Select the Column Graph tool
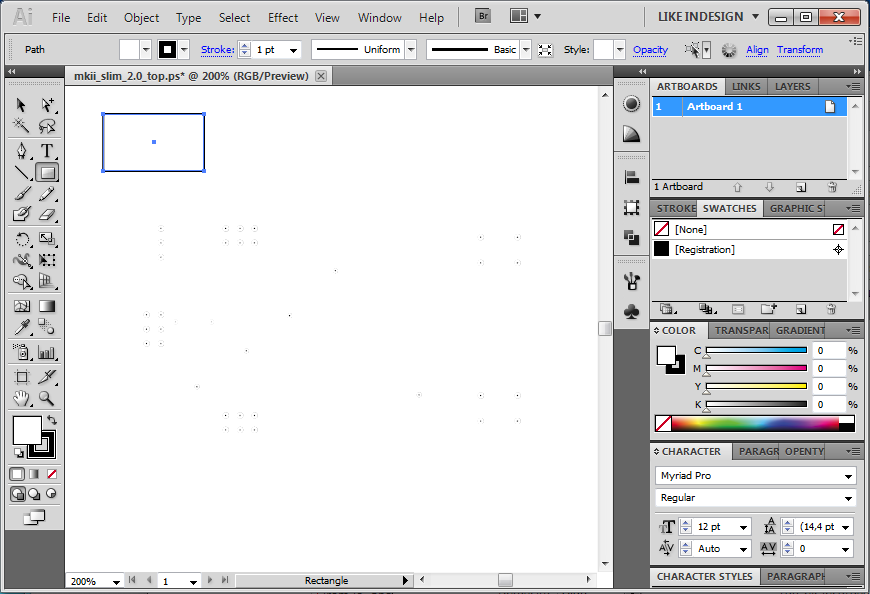Screen dimensions: 870x594 tap(47, 352)
